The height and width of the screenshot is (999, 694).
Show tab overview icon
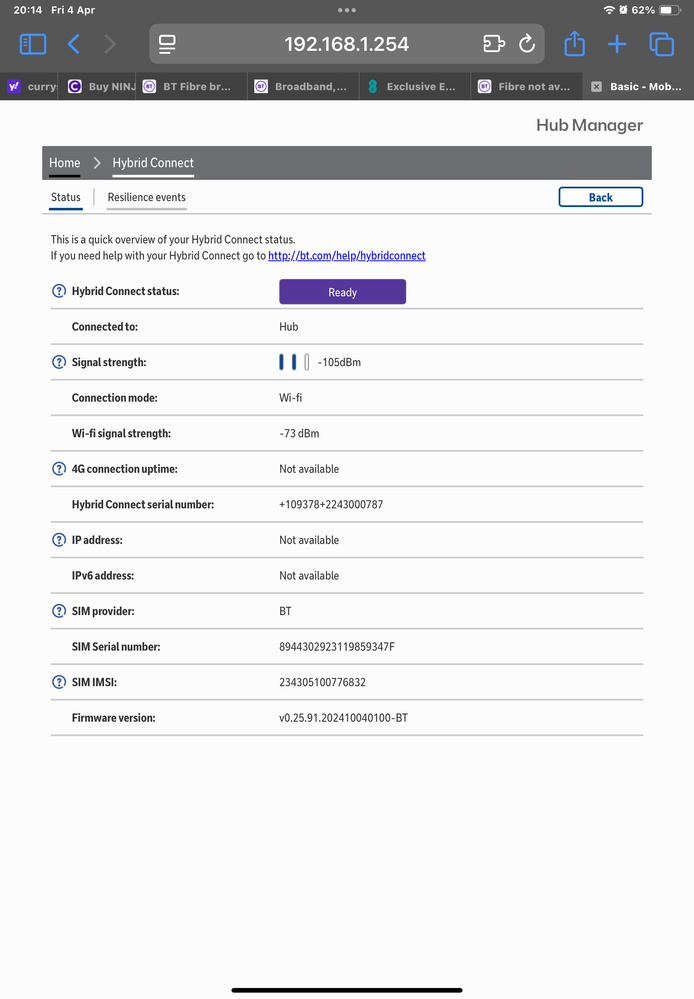tap(661, 44)
